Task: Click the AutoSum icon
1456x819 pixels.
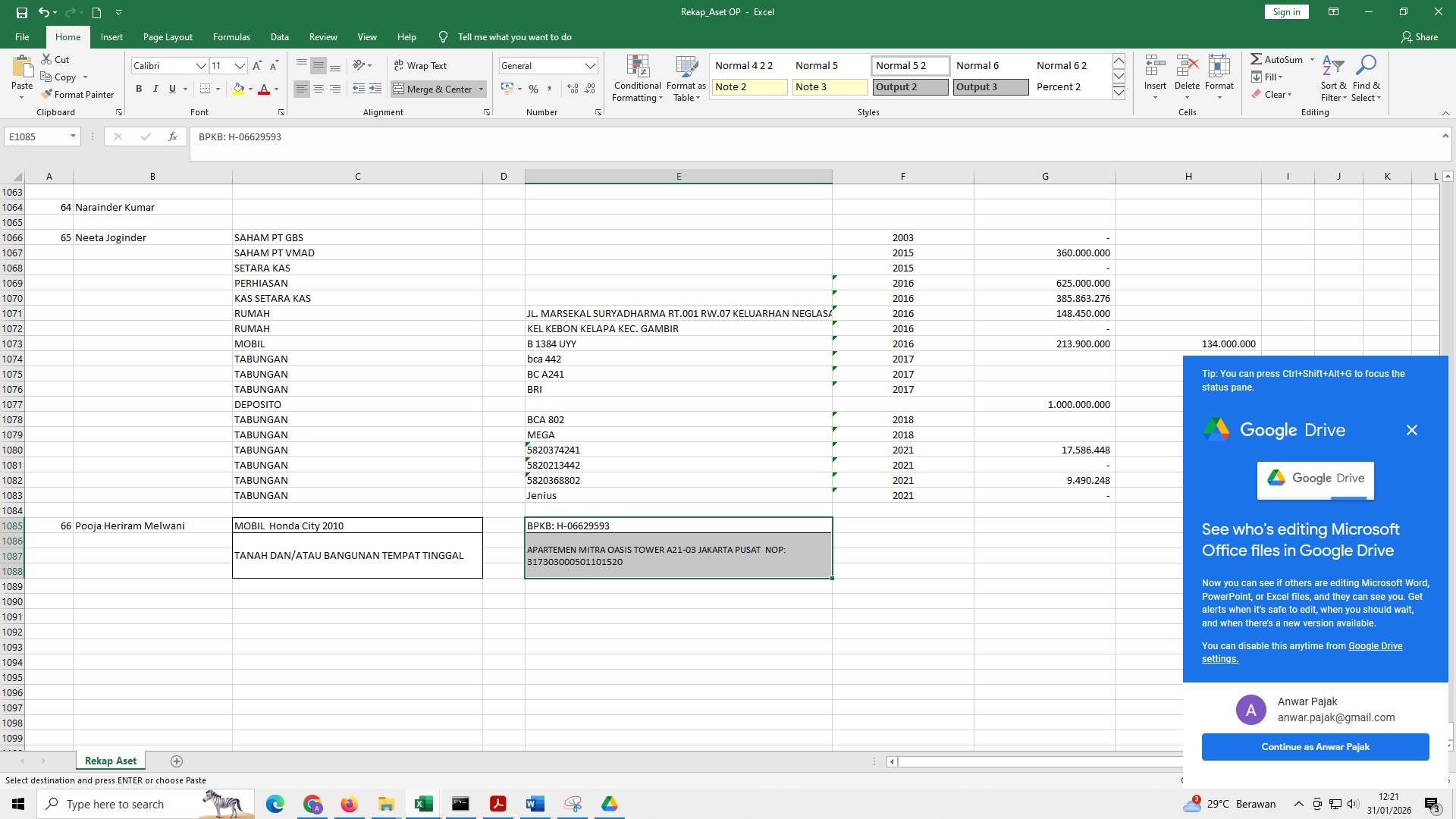Action: [1258, 59]
